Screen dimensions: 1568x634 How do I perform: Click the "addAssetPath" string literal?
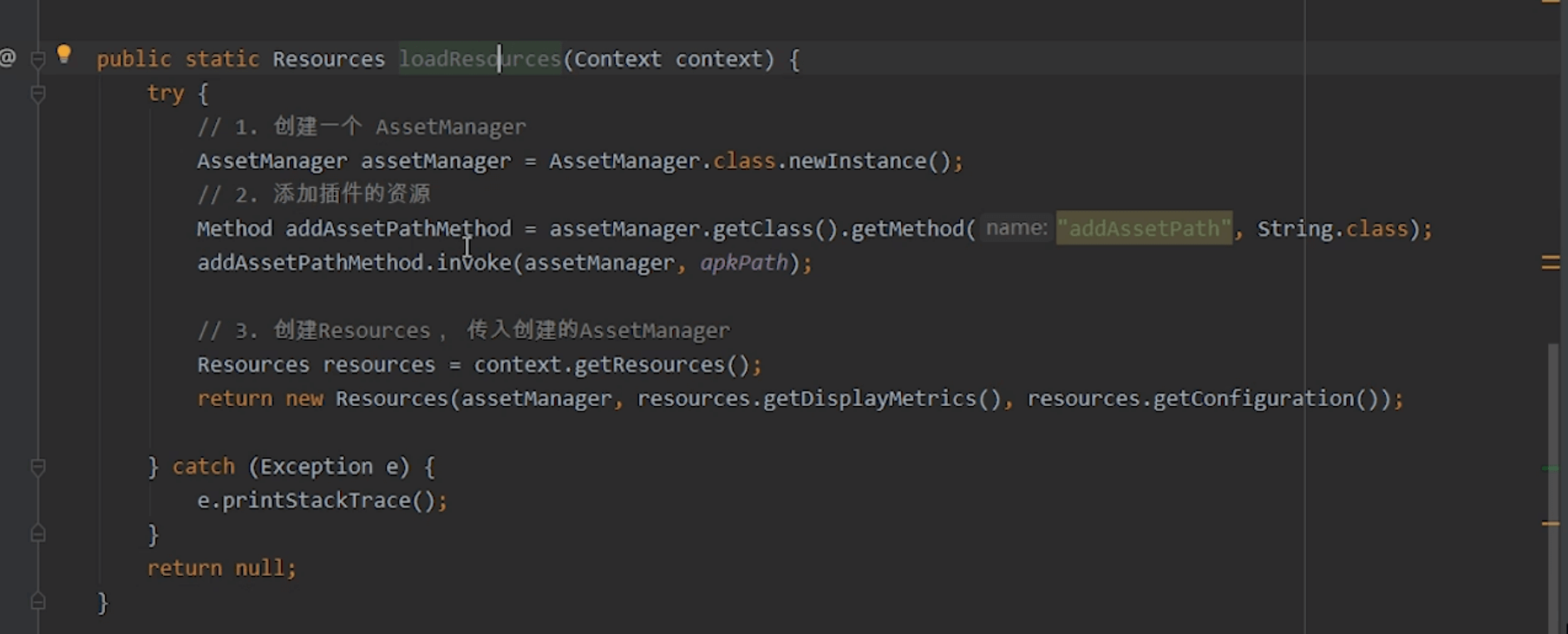coord(1144,228)
